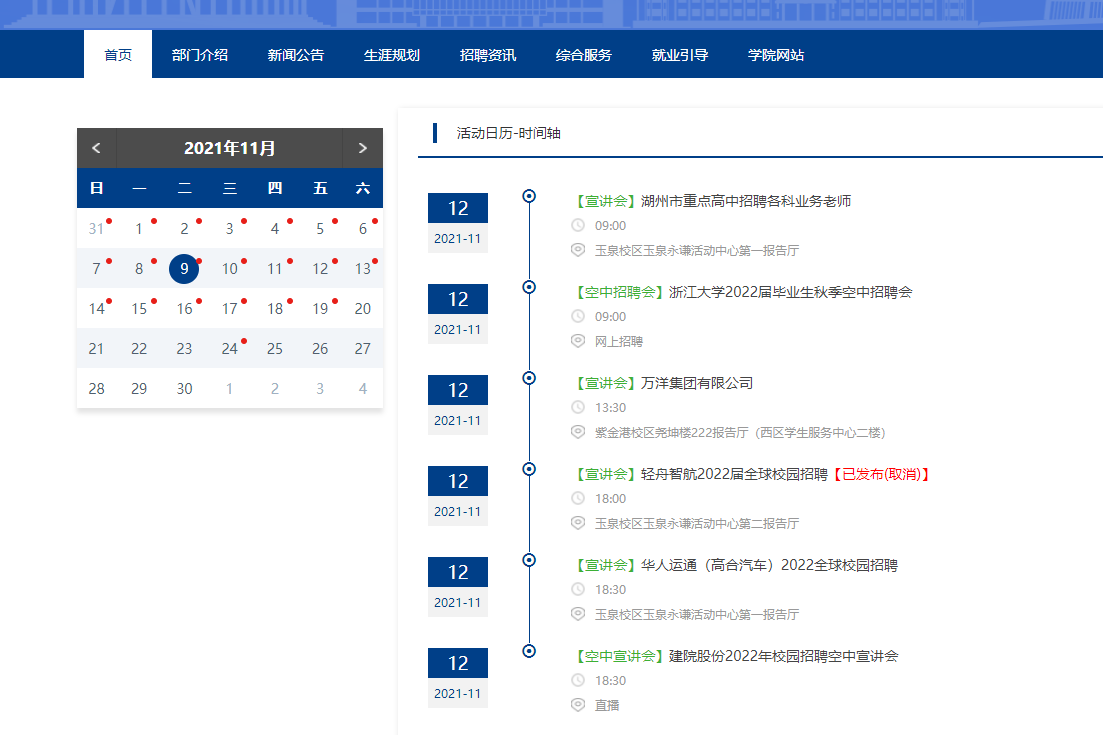
Task: Open 建院股份2022年校园招聘空中宣讲会 link
Action: (784, 656)
